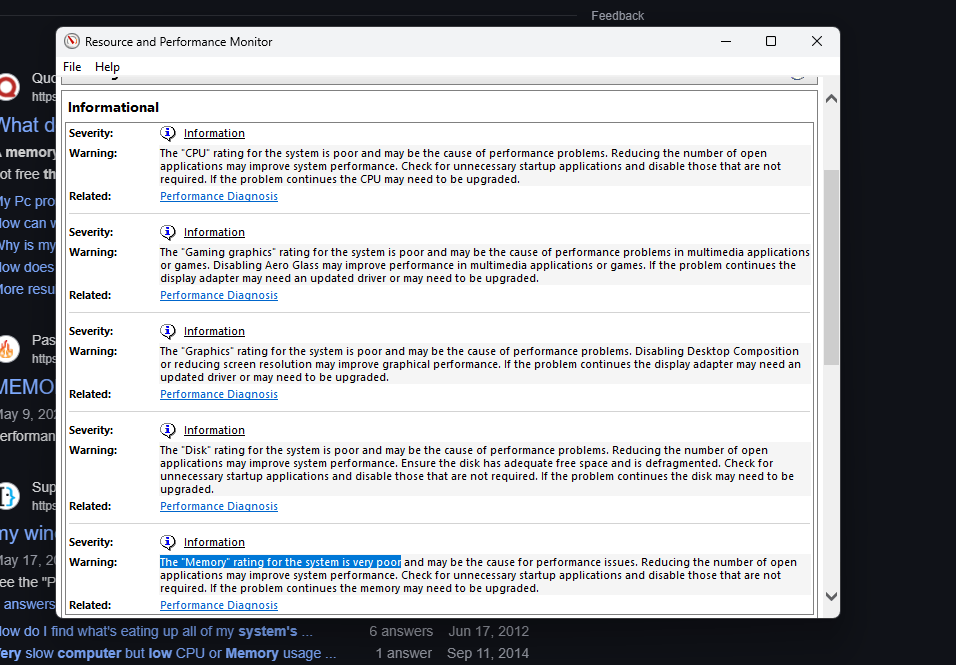This screenshot has height=665, width=956.
Task: Click the CPU rating warning text
Action: tap(471, 166)
